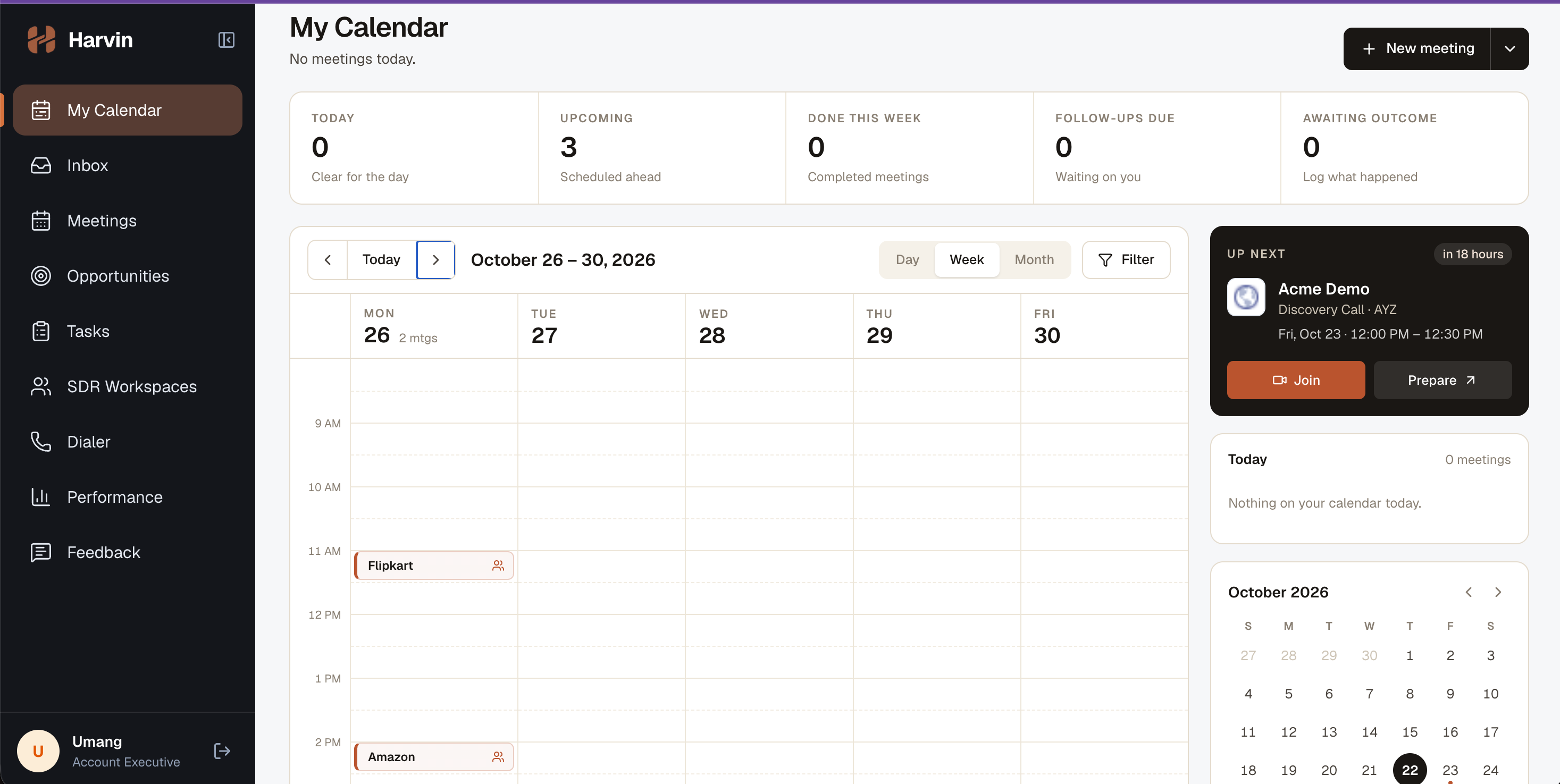The image size is (1560, 784).
Task: Click attendees icon on Flipkart event
Action: coord(498,566)
